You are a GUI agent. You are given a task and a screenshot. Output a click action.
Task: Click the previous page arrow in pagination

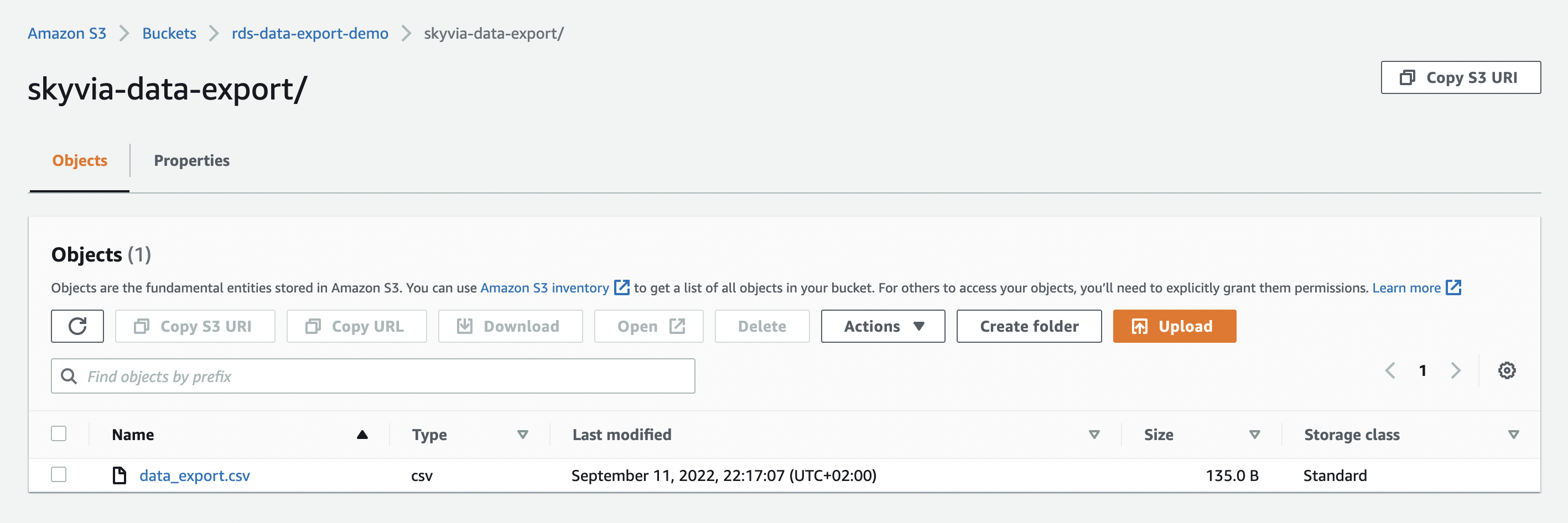coord(1390,370)
